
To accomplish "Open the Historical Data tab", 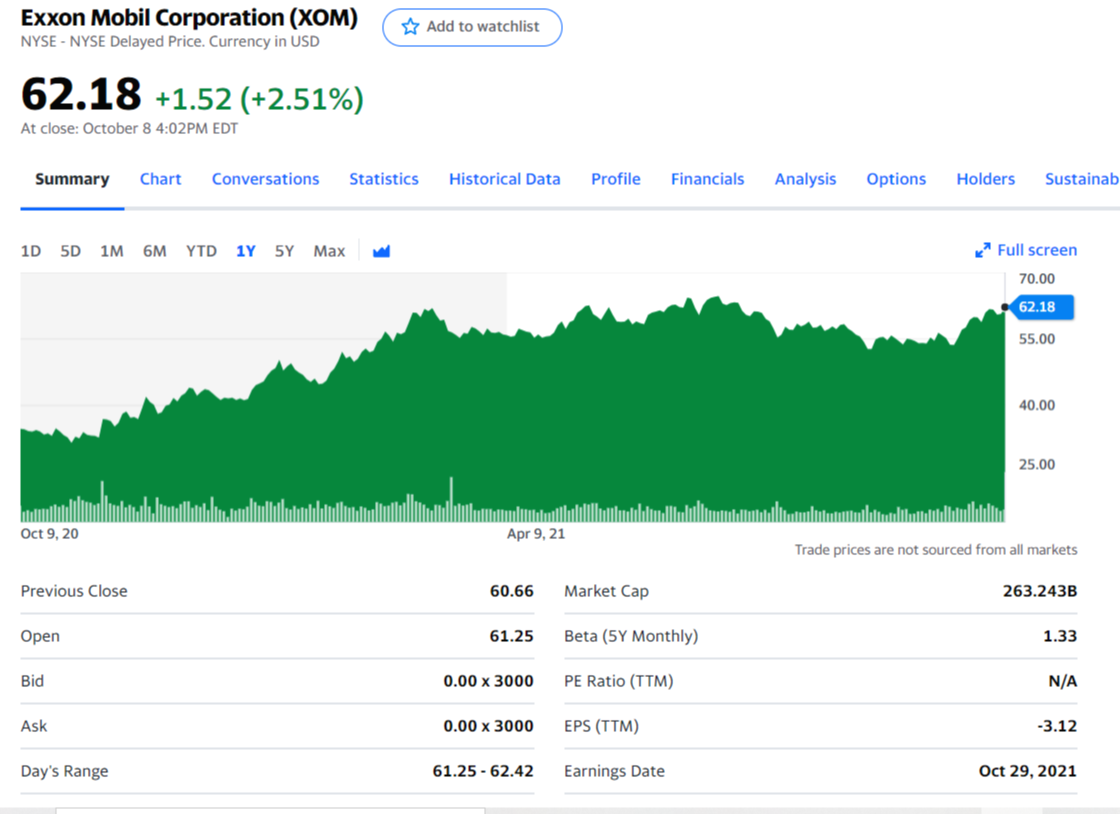I will pos(504,179).
